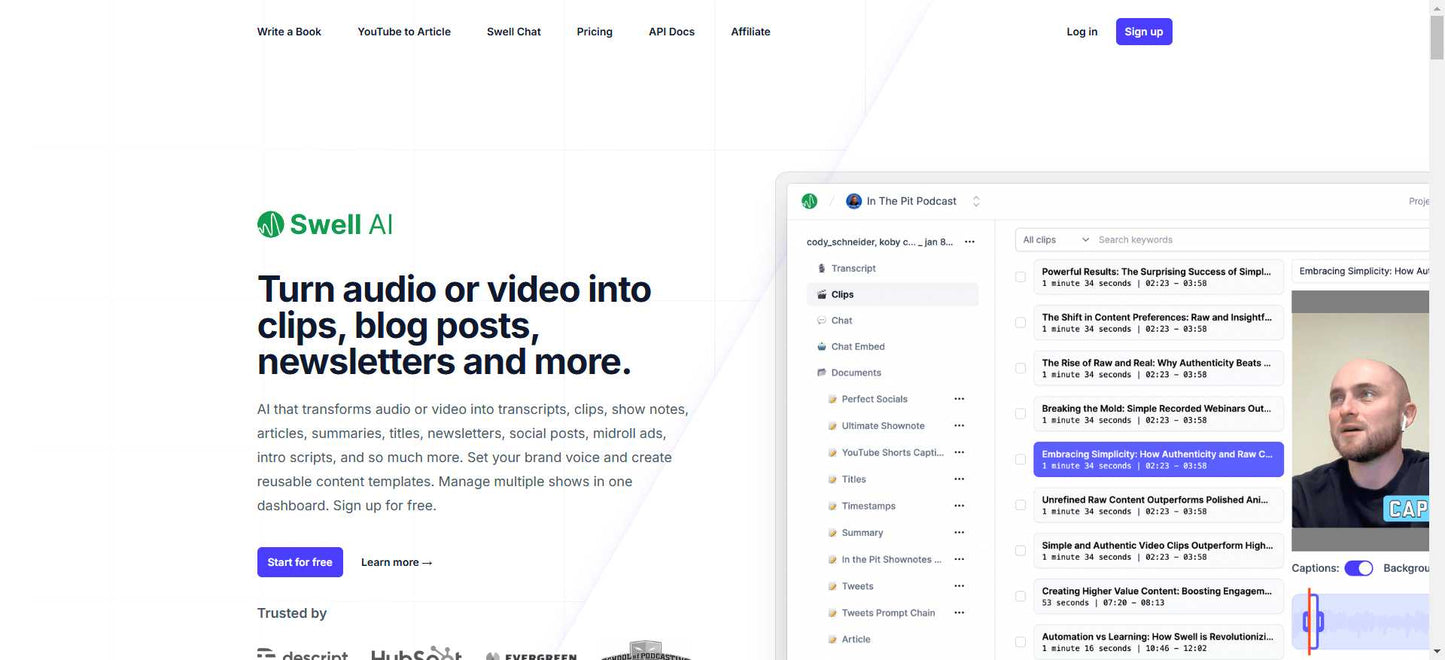Tick the checkbox for Breaking the Mold clip
This screenshot has width=1445, height=660.
pos(1020,414)
